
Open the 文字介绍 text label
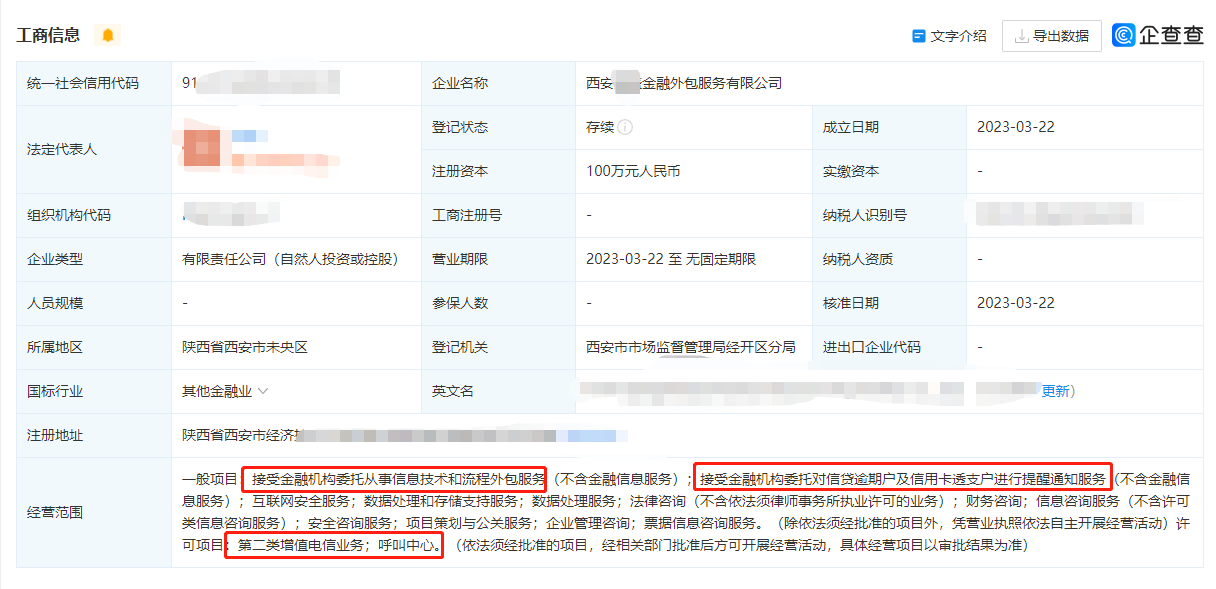[x=958, y=36]
